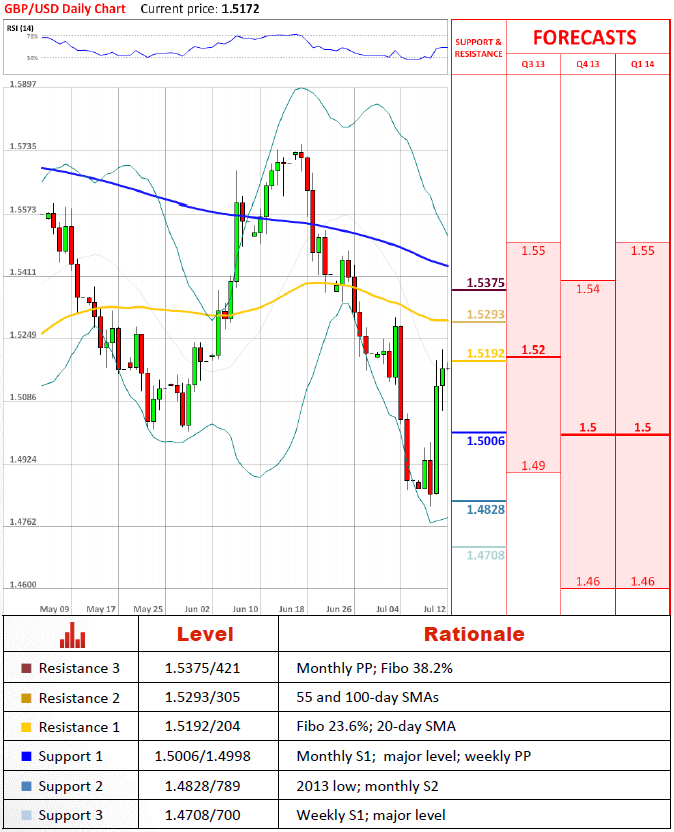Click the 1.5897 price axis label
This screenshot has height=832, width=674.
click(x=23, y=84)
